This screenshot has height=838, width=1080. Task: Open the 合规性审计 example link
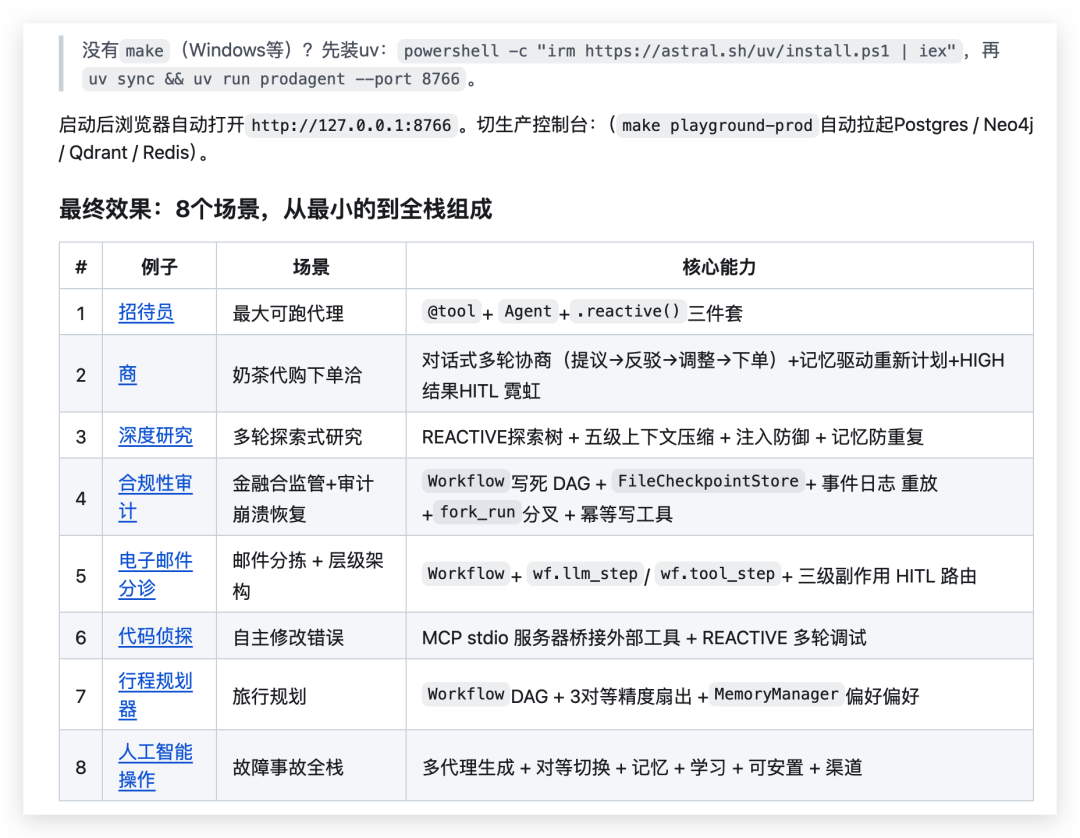click(x=155, y=497)
